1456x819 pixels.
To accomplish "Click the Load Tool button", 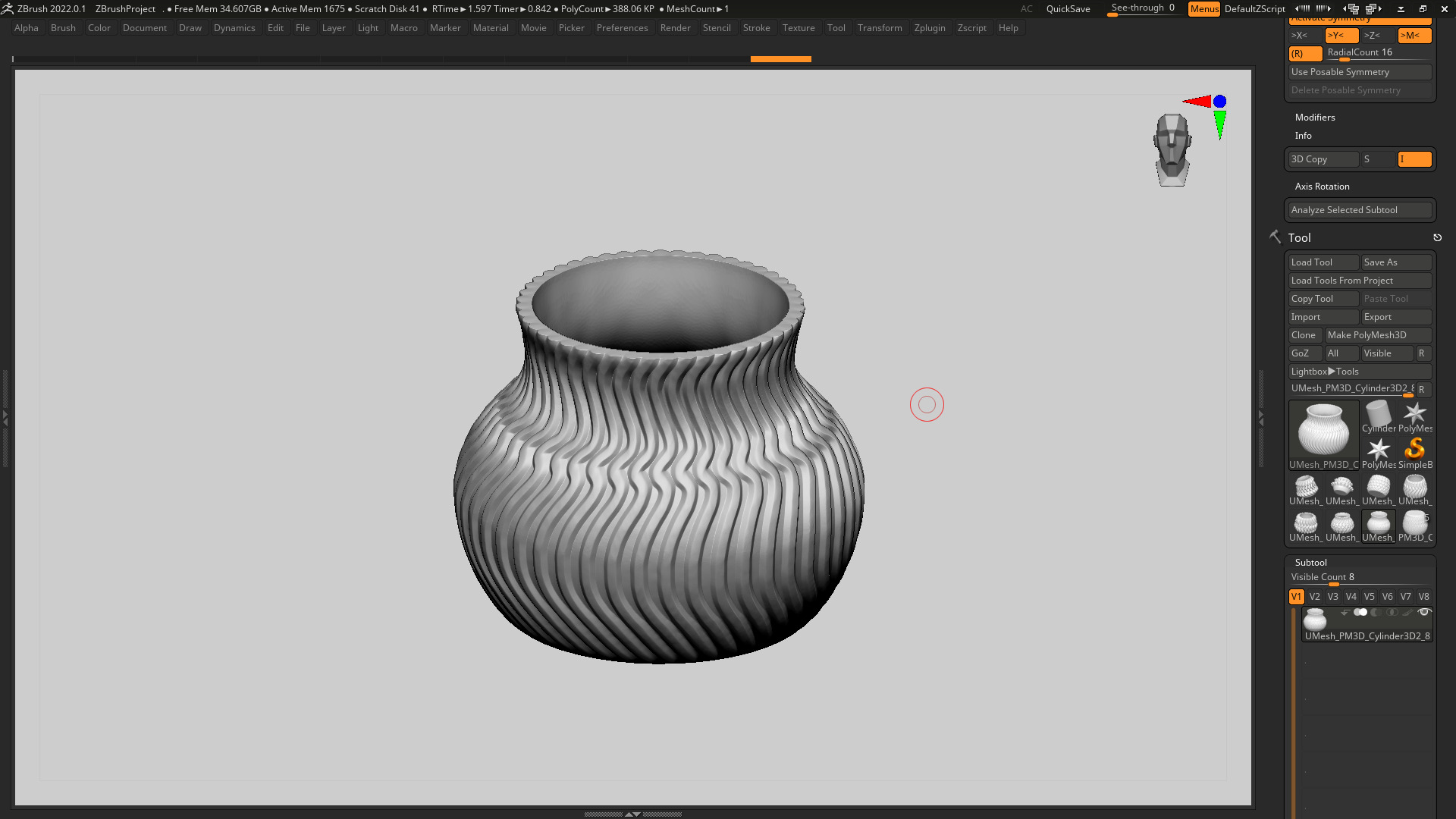I will 1324,262.
